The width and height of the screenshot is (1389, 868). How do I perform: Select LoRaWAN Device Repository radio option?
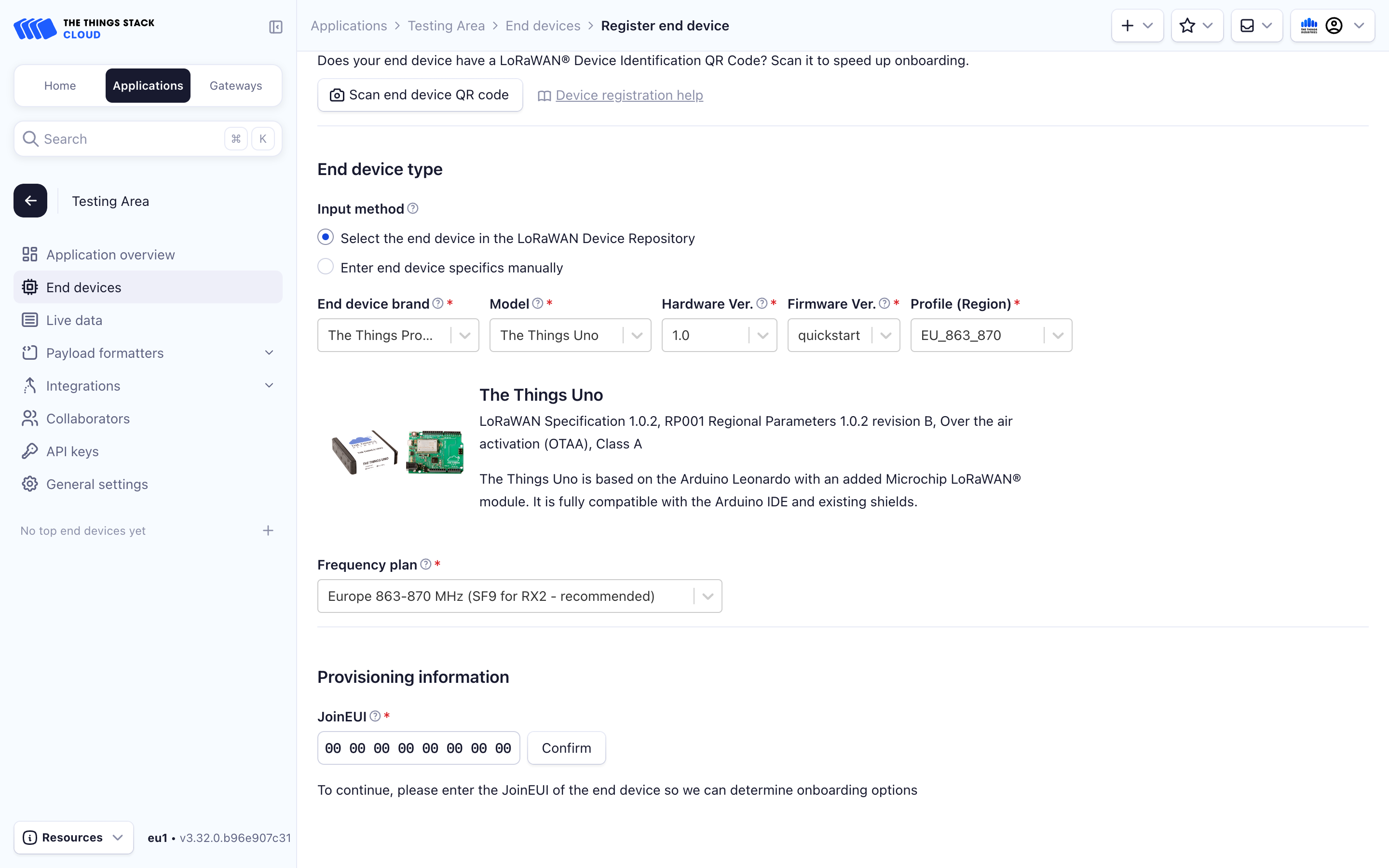(x=326, y=237)
